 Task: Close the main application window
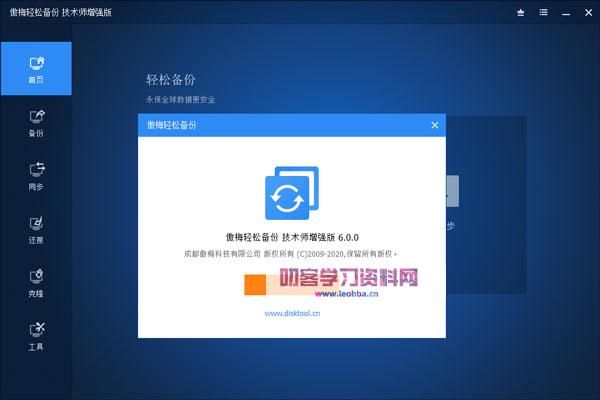coord(589,13)
